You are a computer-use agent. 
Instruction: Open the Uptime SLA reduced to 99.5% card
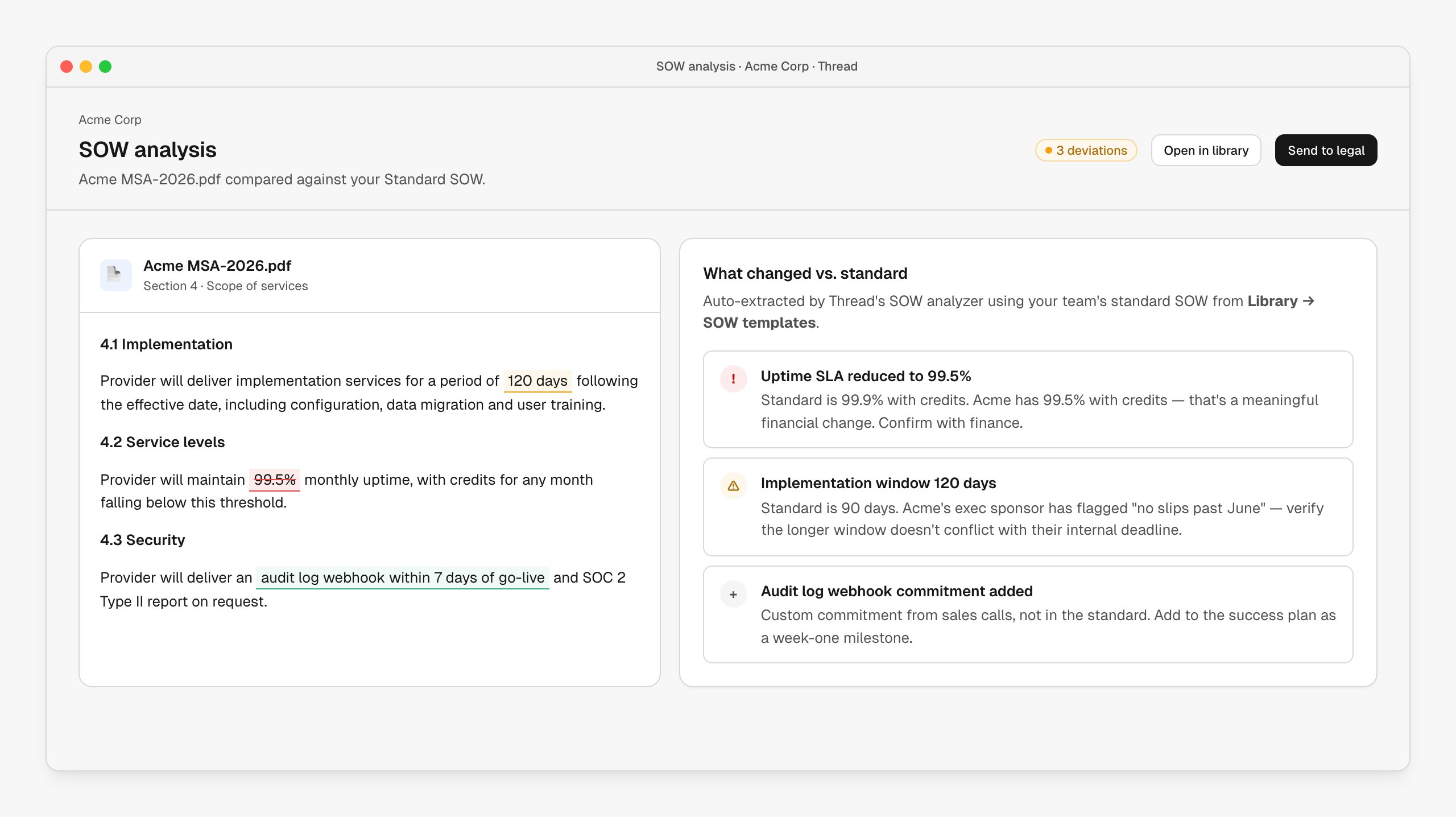(x=1028, y=399)
